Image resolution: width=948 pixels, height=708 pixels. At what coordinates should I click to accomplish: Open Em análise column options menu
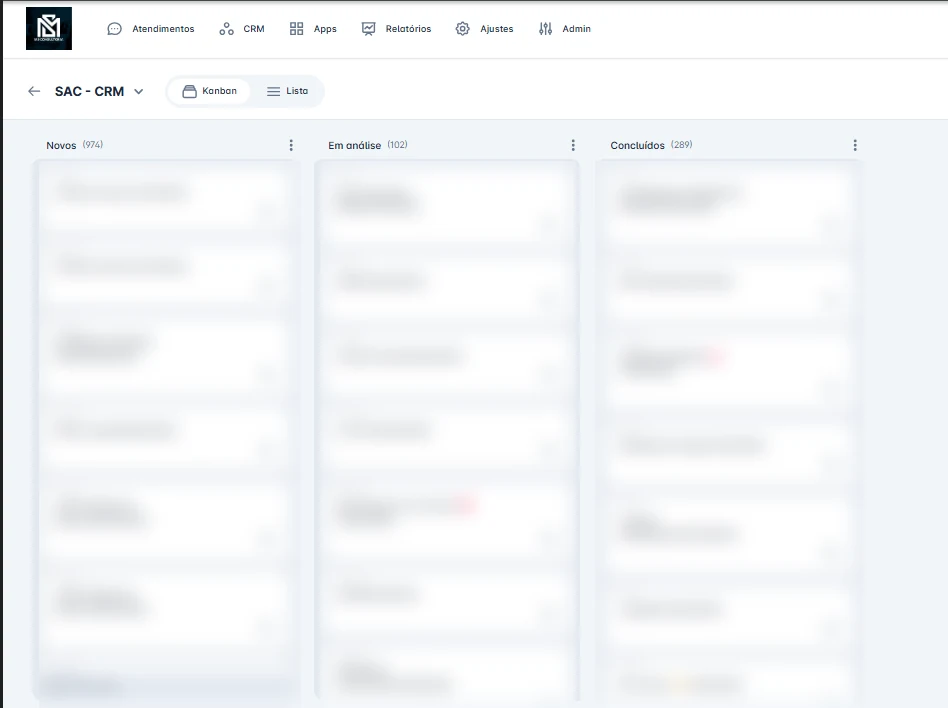[x=573, y=145]
